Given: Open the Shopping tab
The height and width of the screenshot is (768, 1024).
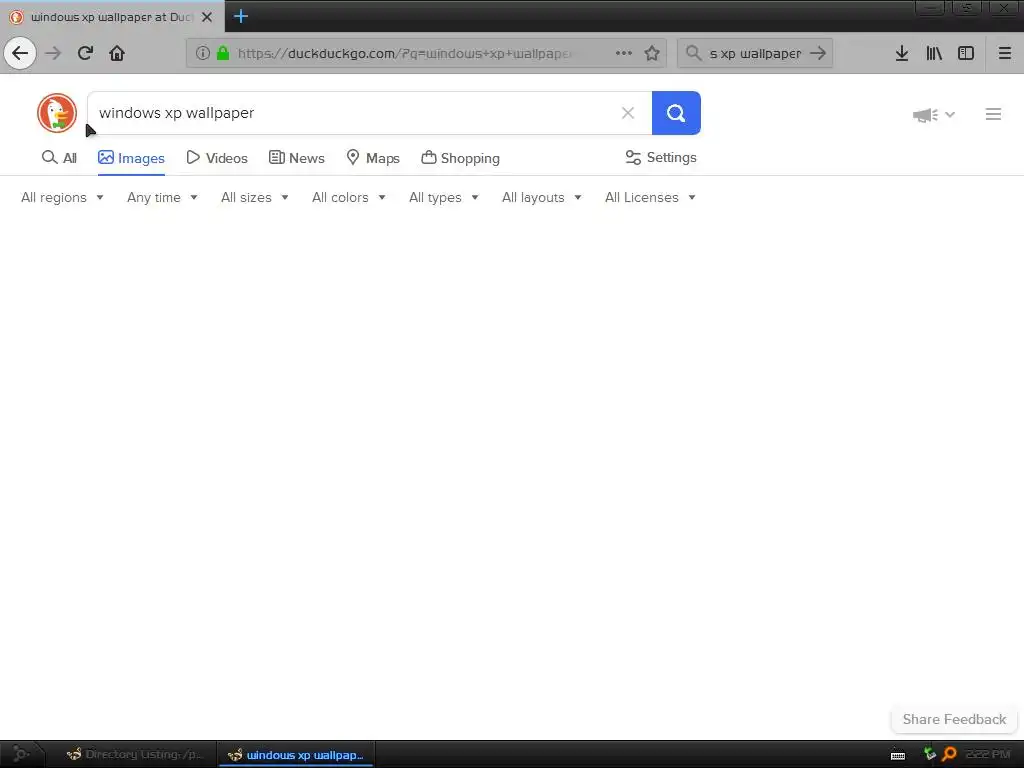Looking at the screenshot, I should tap(460, 158).
